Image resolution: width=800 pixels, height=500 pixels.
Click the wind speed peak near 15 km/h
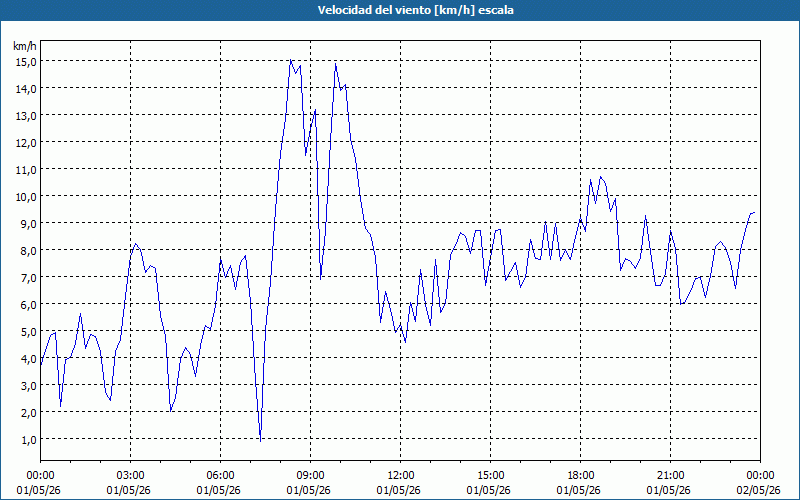coord(291,61)
